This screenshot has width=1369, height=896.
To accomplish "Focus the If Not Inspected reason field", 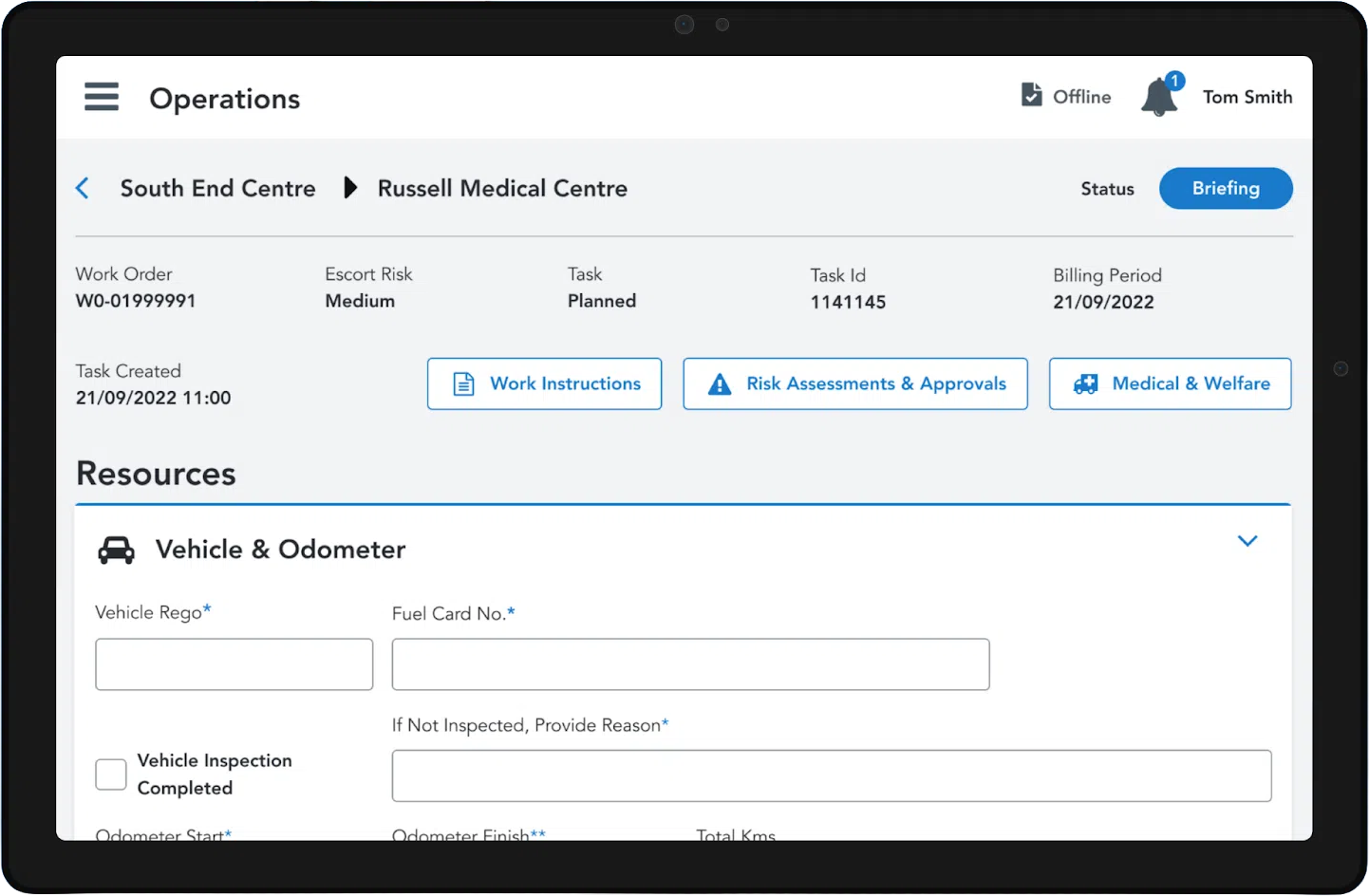I will click(832, 775).
